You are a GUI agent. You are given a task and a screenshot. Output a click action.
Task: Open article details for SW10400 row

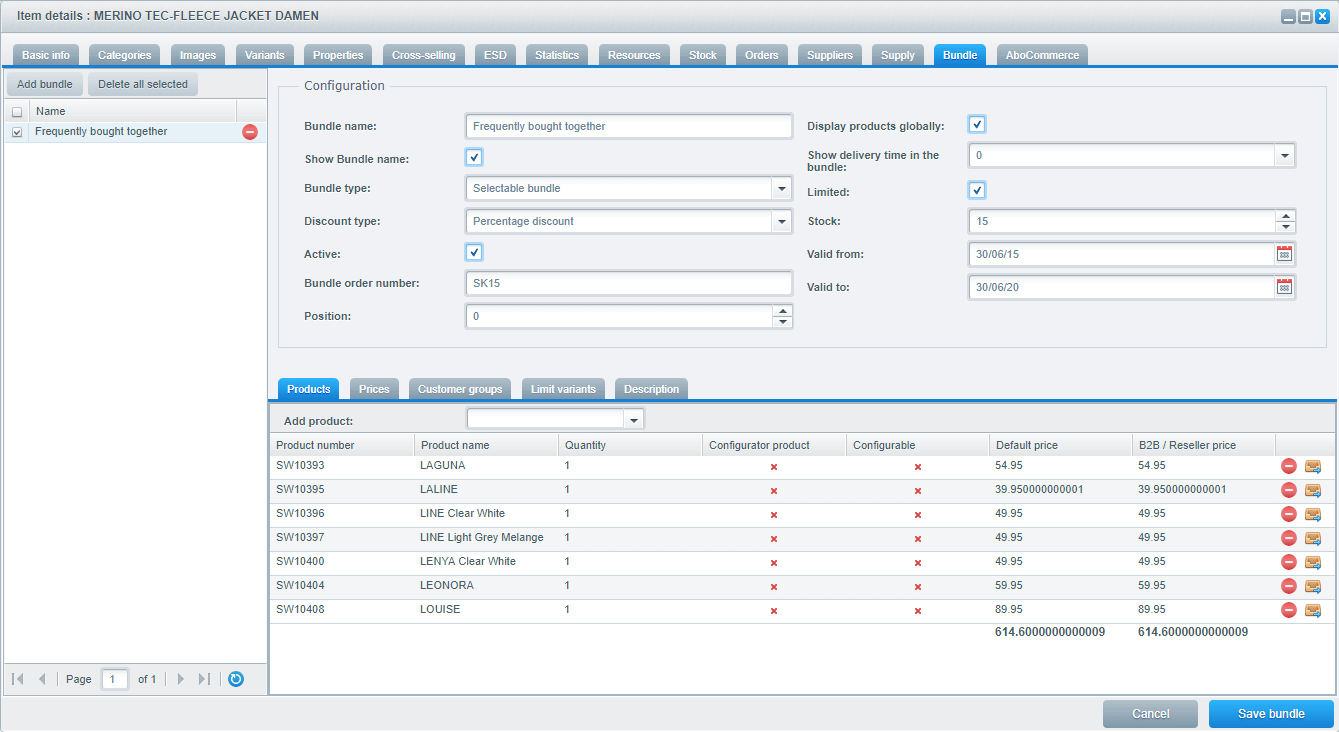pos(1313,562)
